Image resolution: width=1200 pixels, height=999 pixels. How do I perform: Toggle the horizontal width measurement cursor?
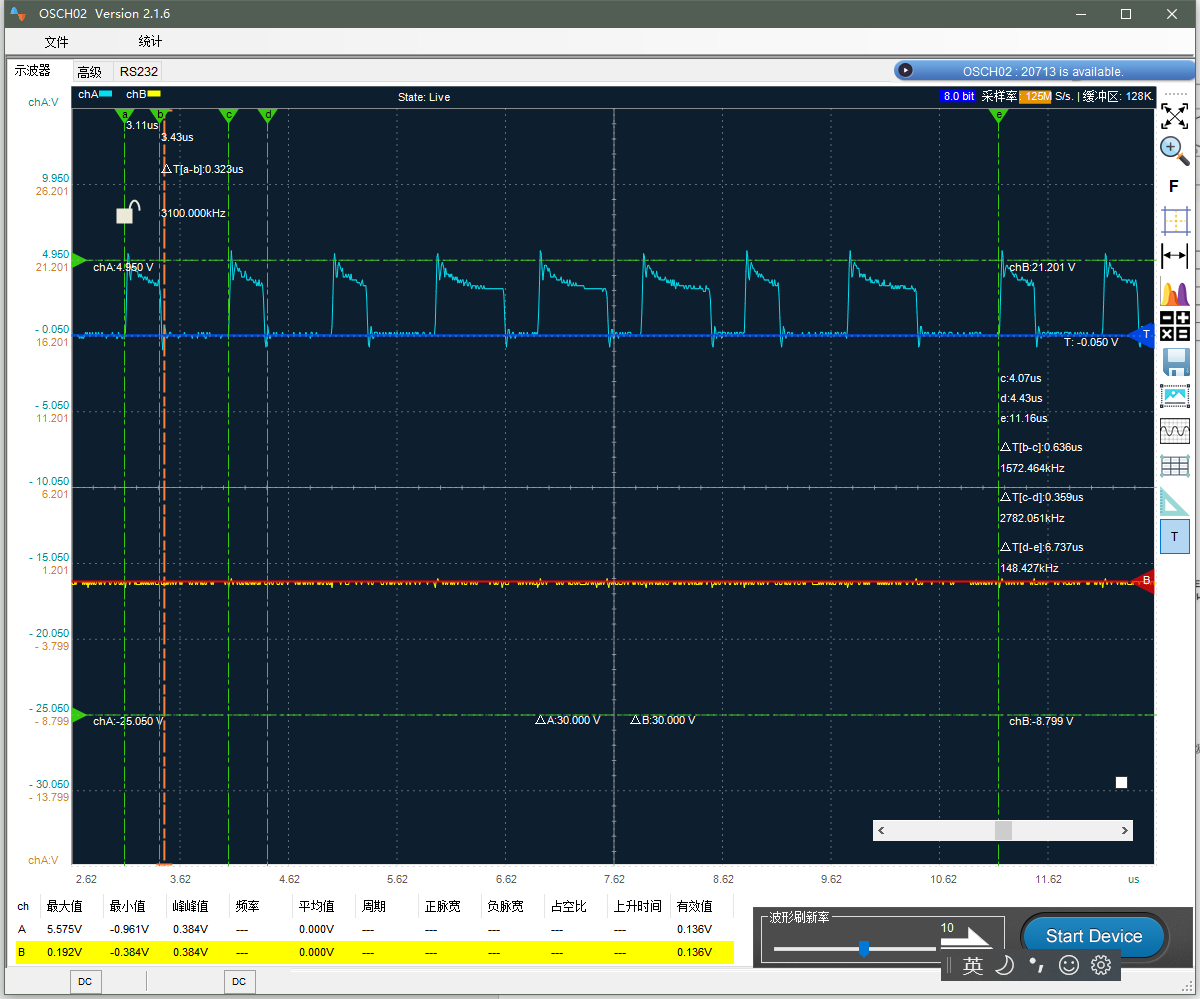1174,255
